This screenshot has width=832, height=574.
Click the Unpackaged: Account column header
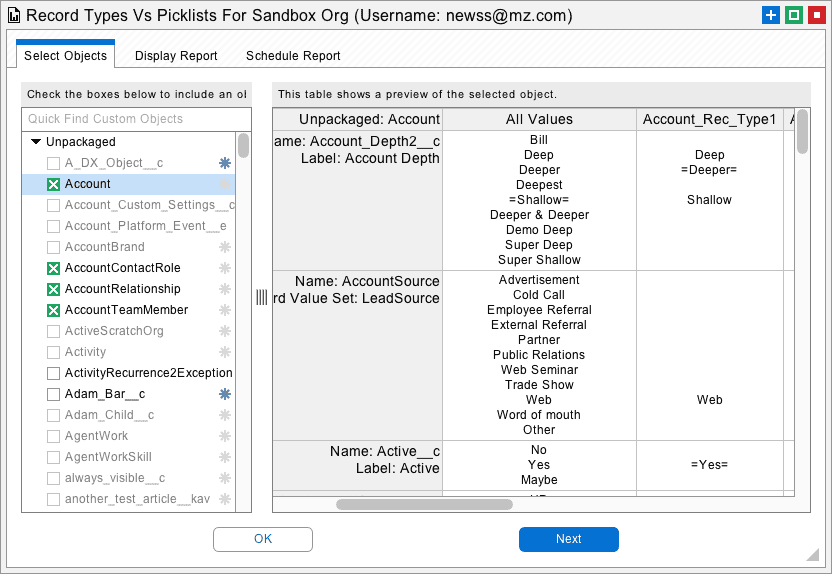pyautogui.click(x=358, y=119)
